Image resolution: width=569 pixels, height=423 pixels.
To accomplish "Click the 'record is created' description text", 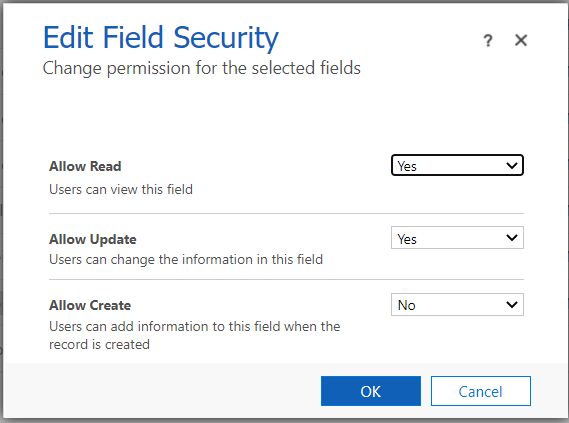I will tap(99, 344).
